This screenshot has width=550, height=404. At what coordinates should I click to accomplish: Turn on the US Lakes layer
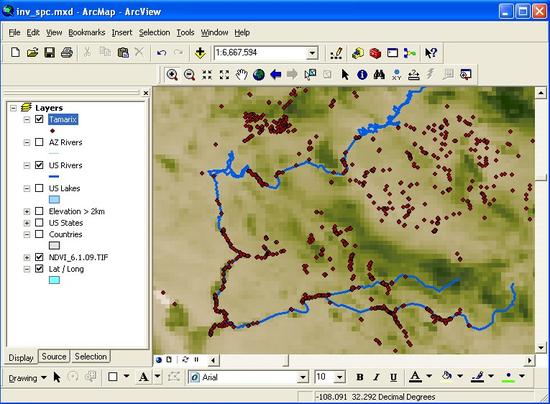click(x=39, y=188)
